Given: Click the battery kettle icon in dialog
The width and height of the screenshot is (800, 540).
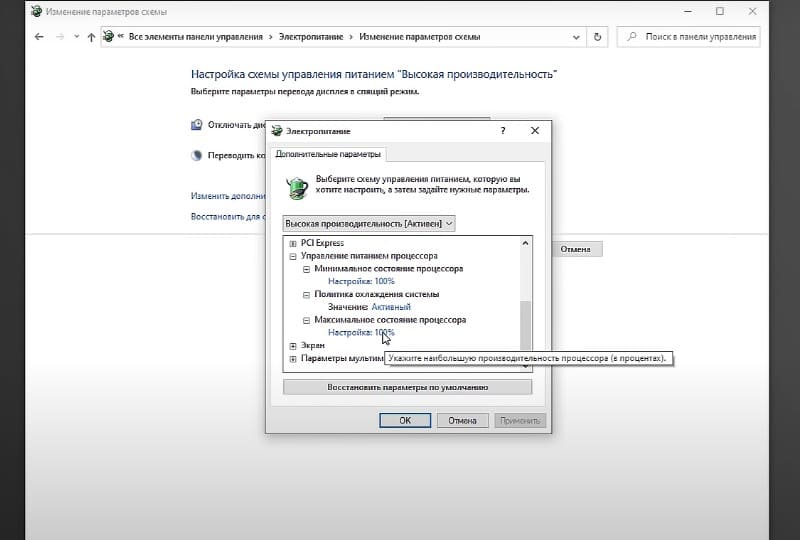Looking at the screenshot, I should (296, 187).
